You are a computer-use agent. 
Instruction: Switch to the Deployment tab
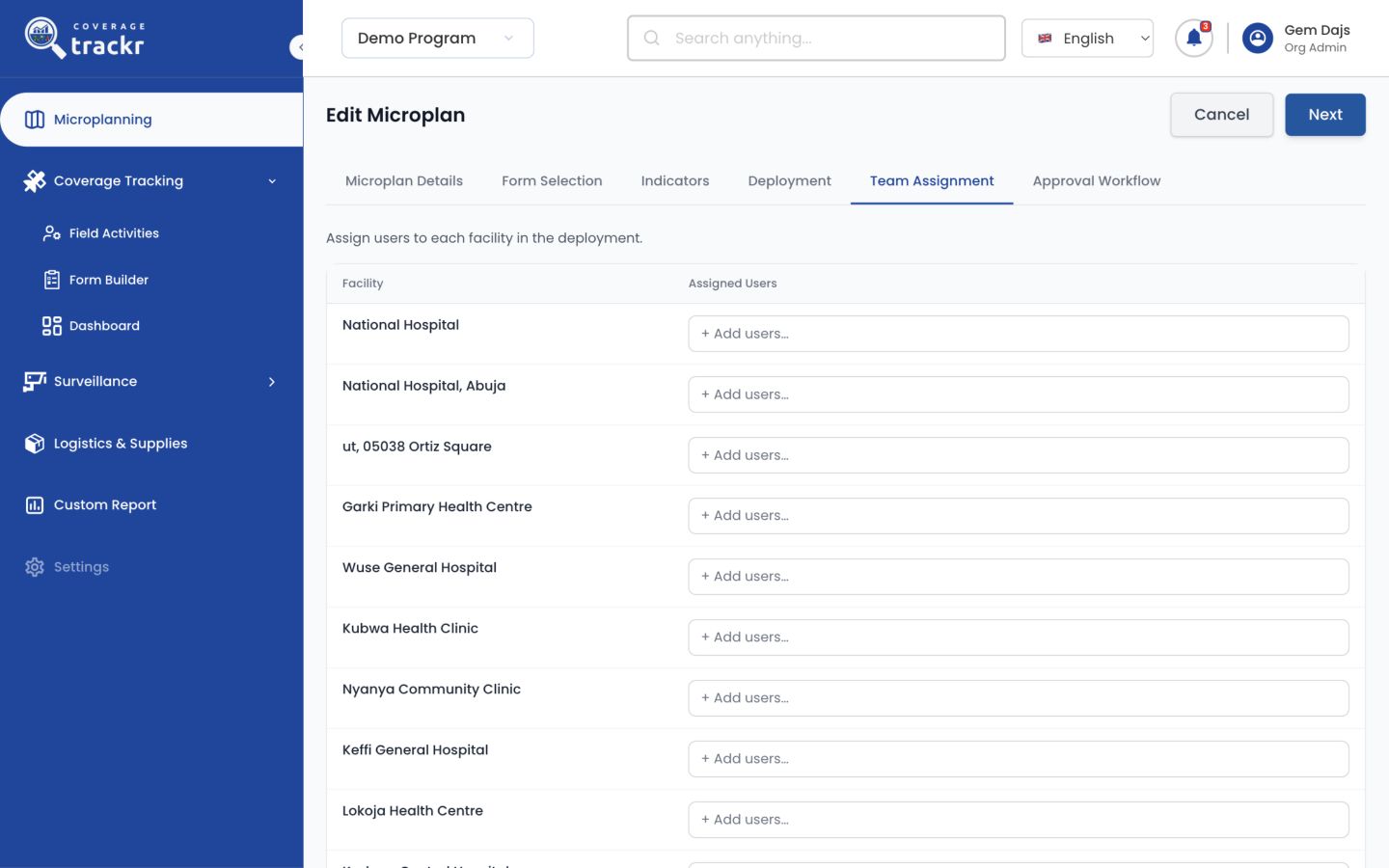(789, 181)
